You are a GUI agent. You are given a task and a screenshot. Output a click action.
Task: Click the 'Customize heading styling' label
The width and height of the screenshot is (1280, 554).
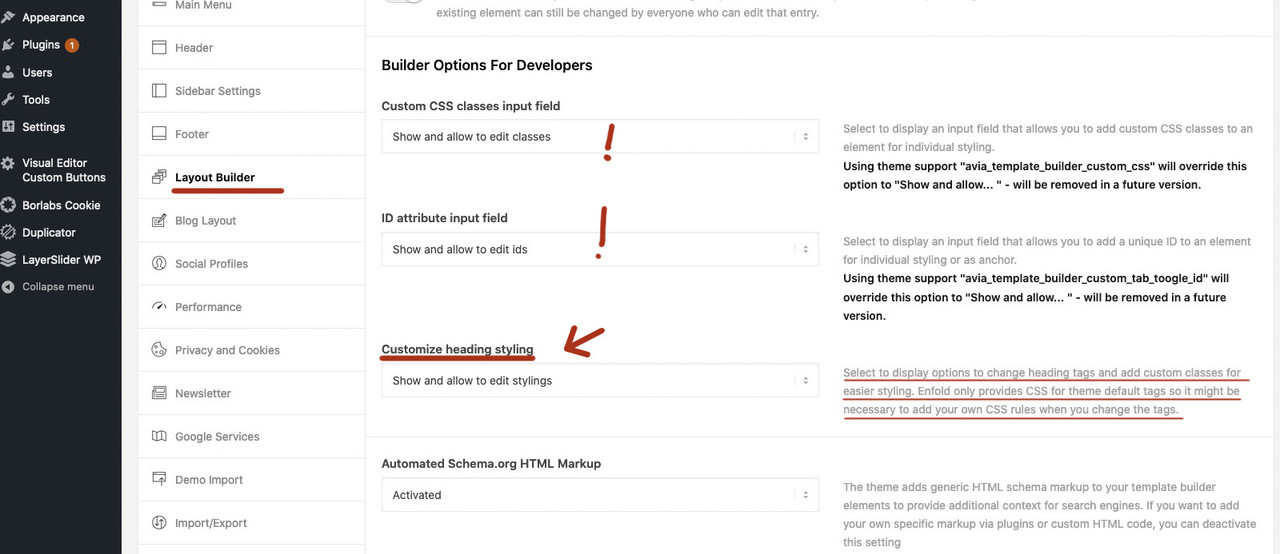(x=458, y=349)
